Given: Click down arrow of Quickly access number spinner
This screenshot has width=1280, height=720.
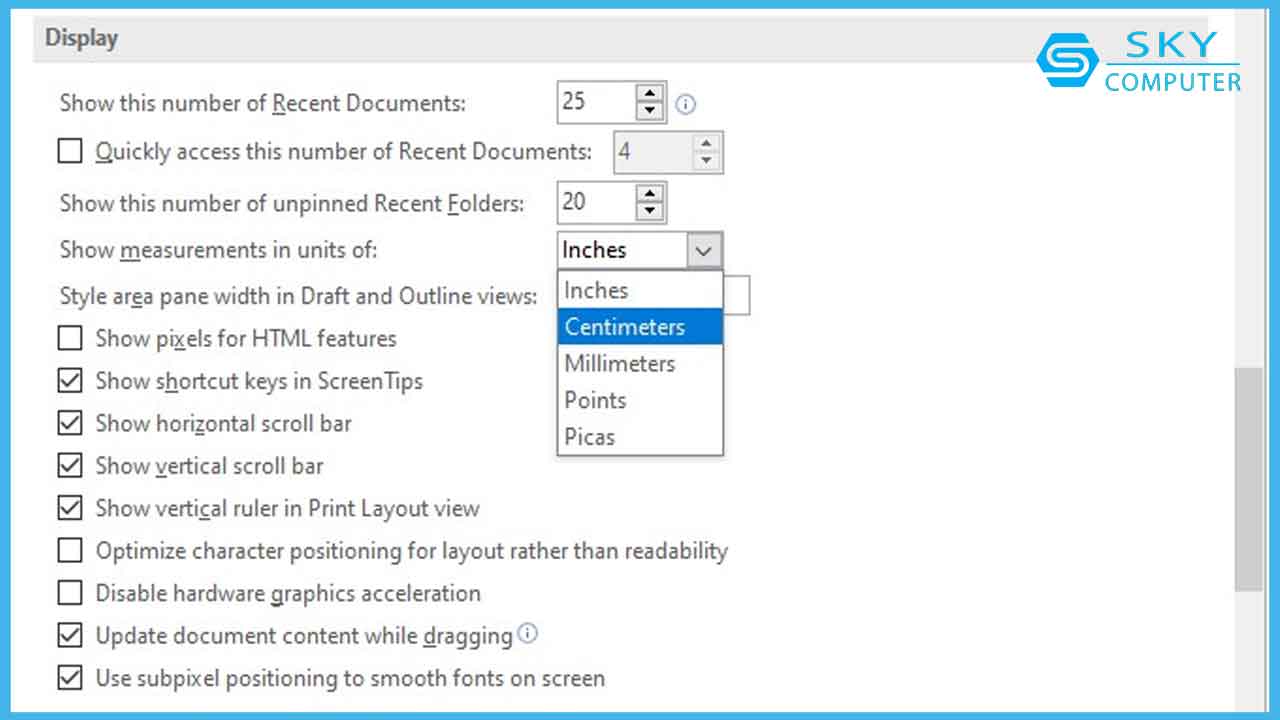Looking at the screenshot, I should coord(706,161).
